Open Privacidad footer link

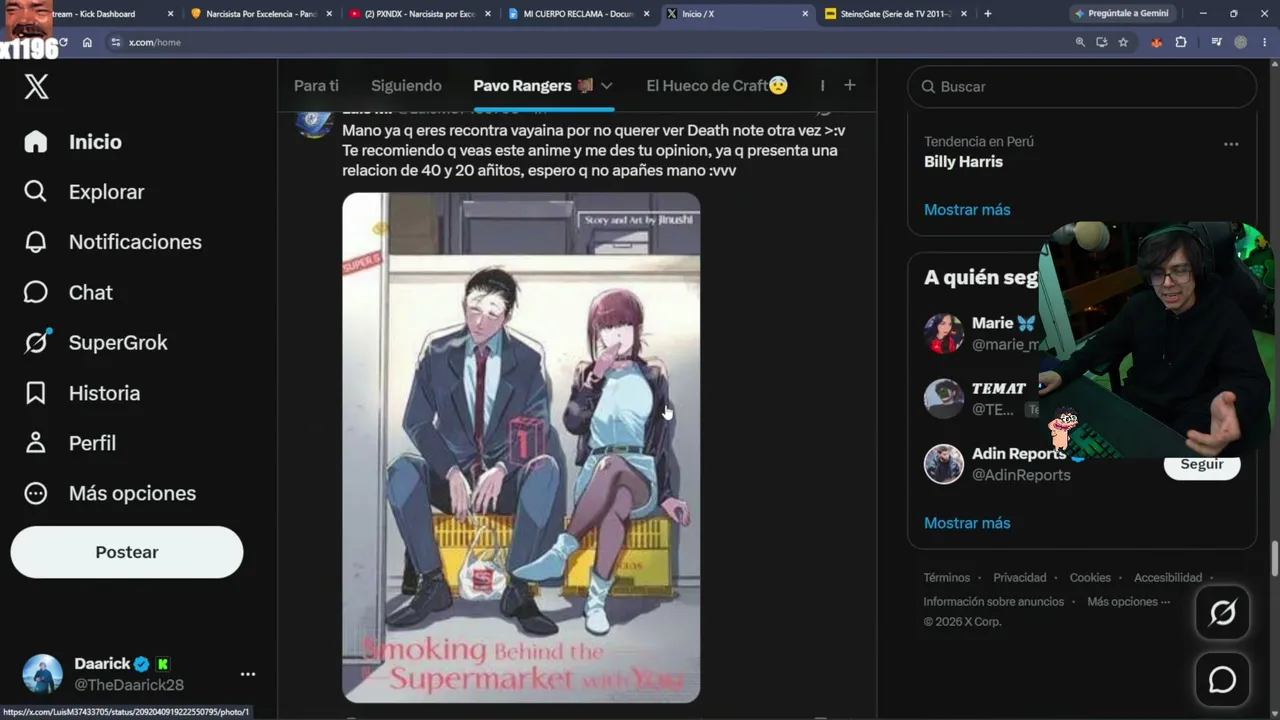click(x=1020, y=578)
